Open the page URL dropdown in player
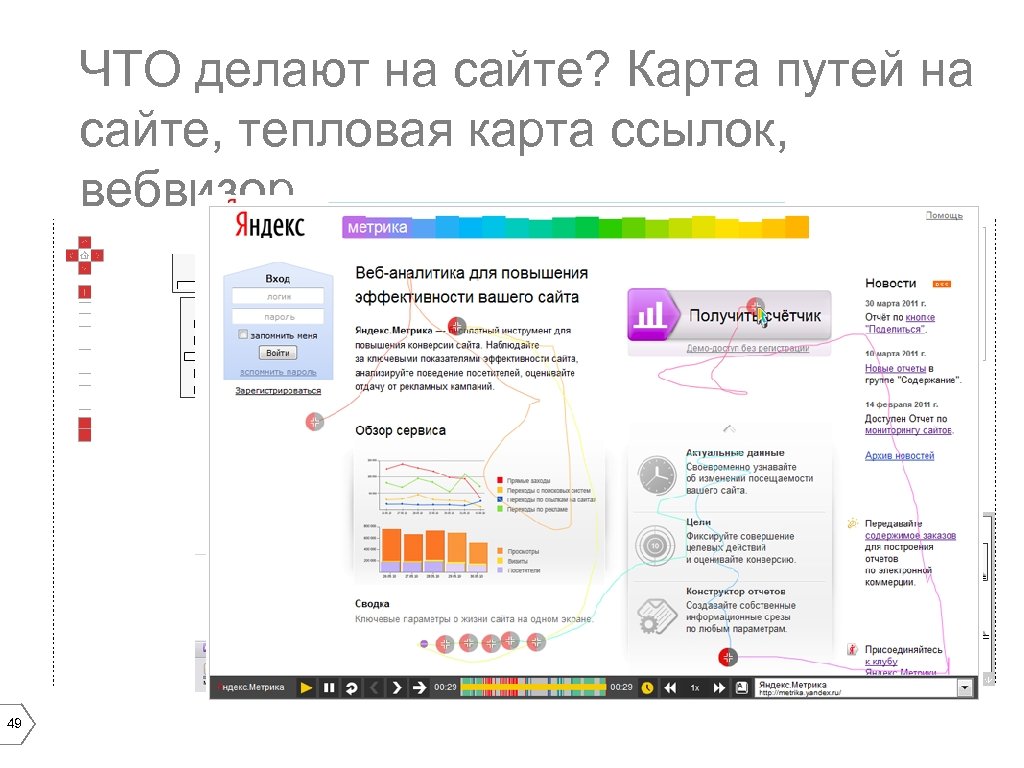1024x768 pixels. tap(965, 688)
